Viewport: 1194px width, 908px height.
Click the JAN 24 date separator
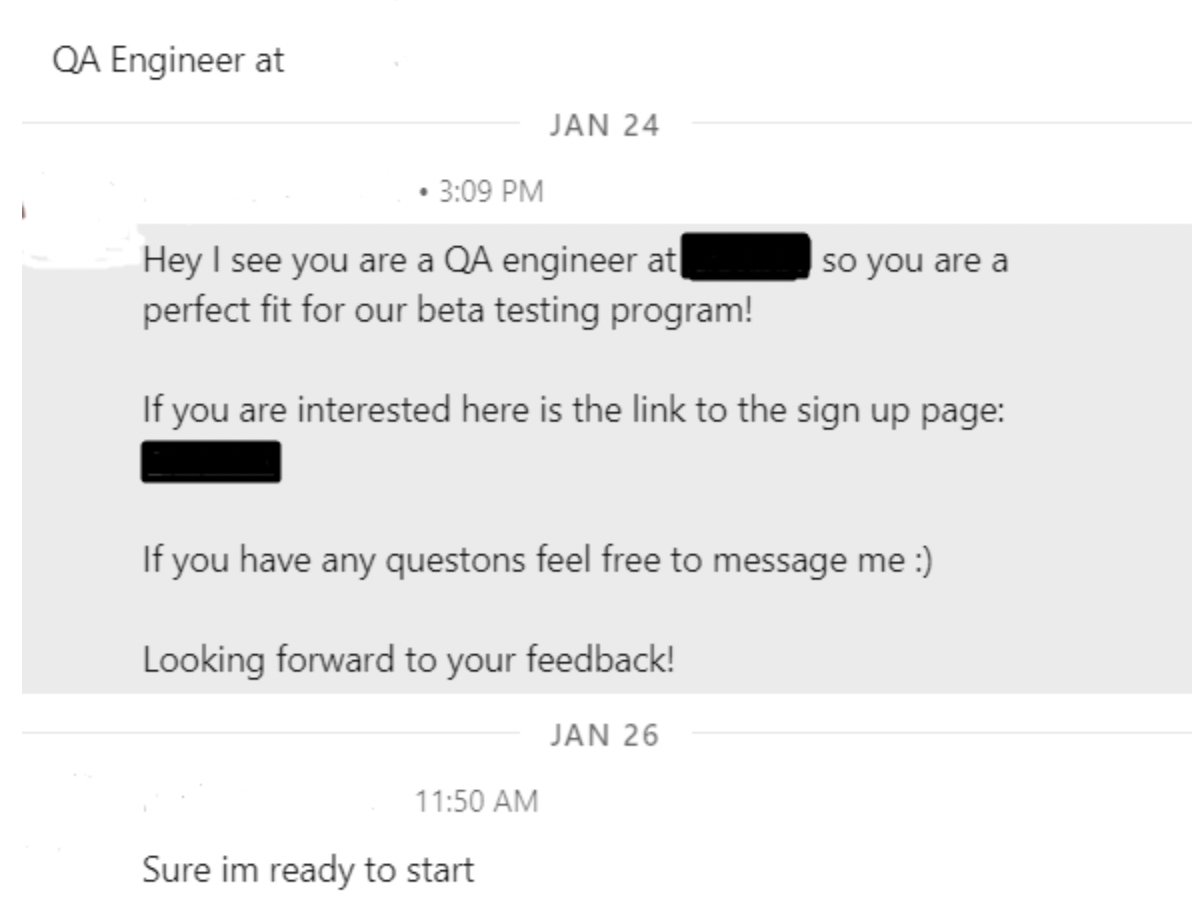(x=604, y=127)
